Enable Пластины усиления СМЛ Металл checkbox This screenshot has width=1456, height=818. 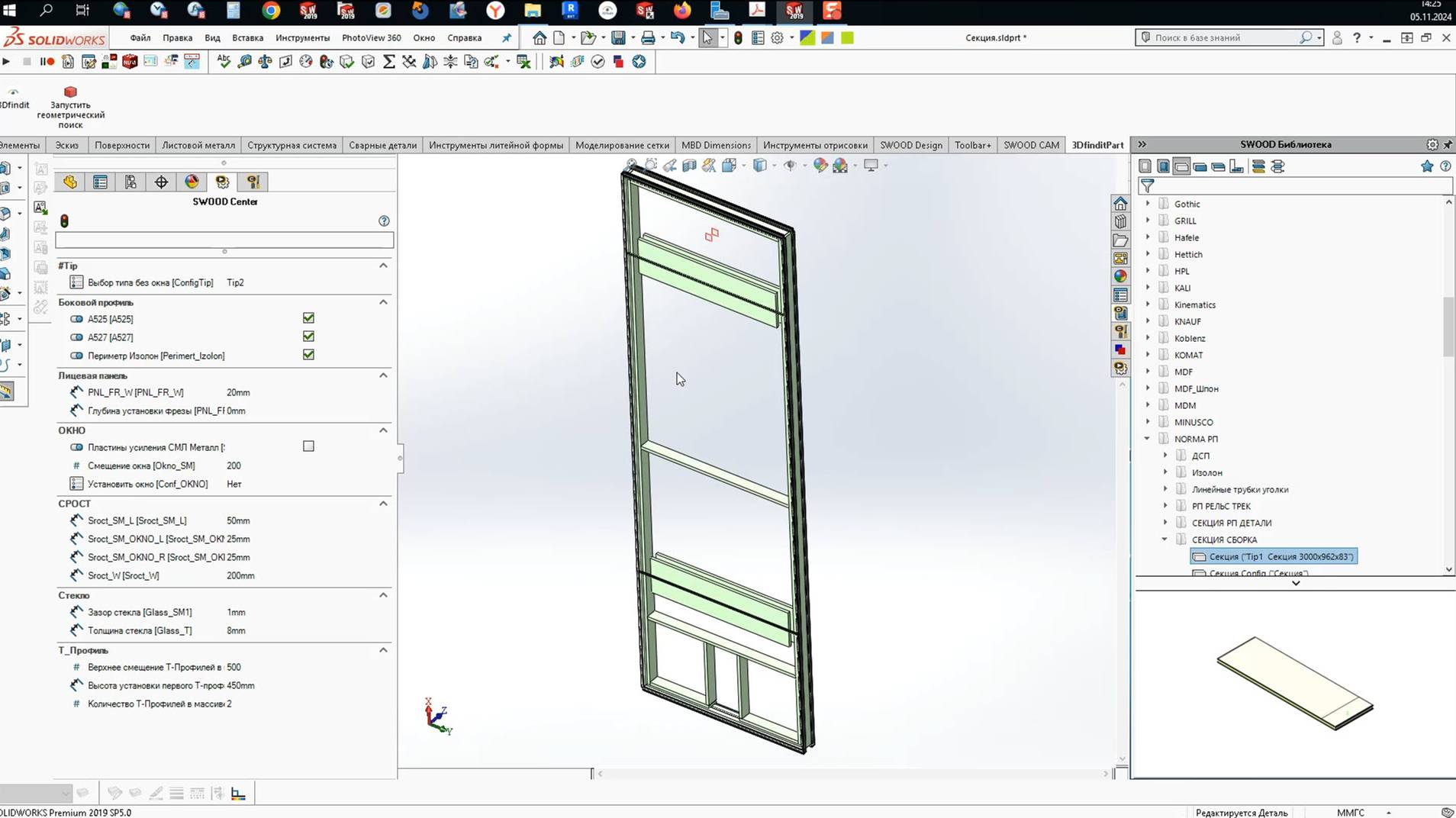(x=308, y=446)
